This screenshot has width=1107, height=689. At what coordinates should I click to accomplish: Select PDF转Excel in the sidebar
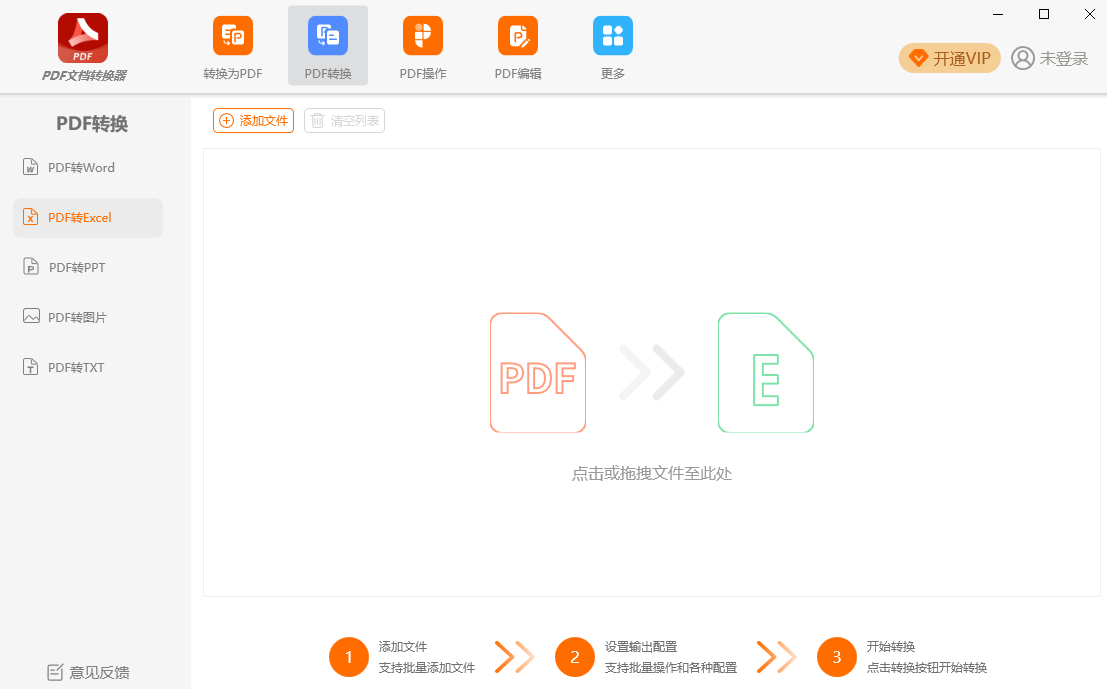tap(88, 217)
